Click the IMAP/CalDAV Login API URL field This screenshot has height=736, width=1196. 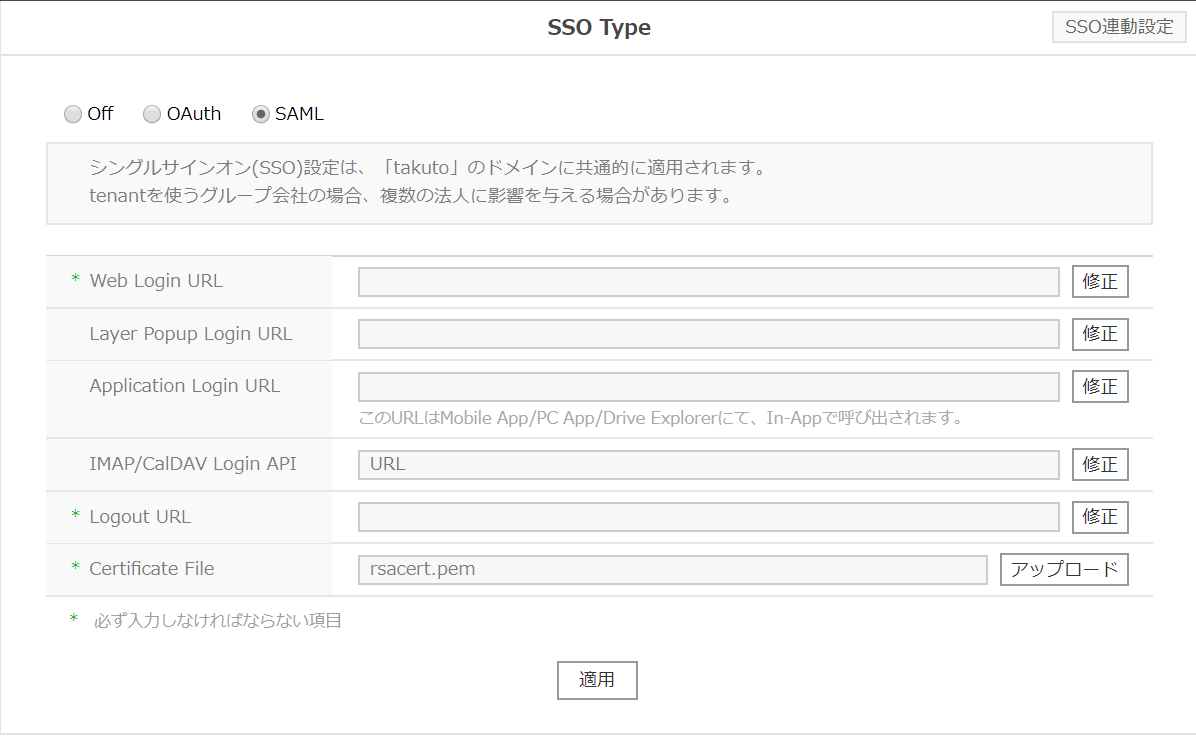coord(708,465)
